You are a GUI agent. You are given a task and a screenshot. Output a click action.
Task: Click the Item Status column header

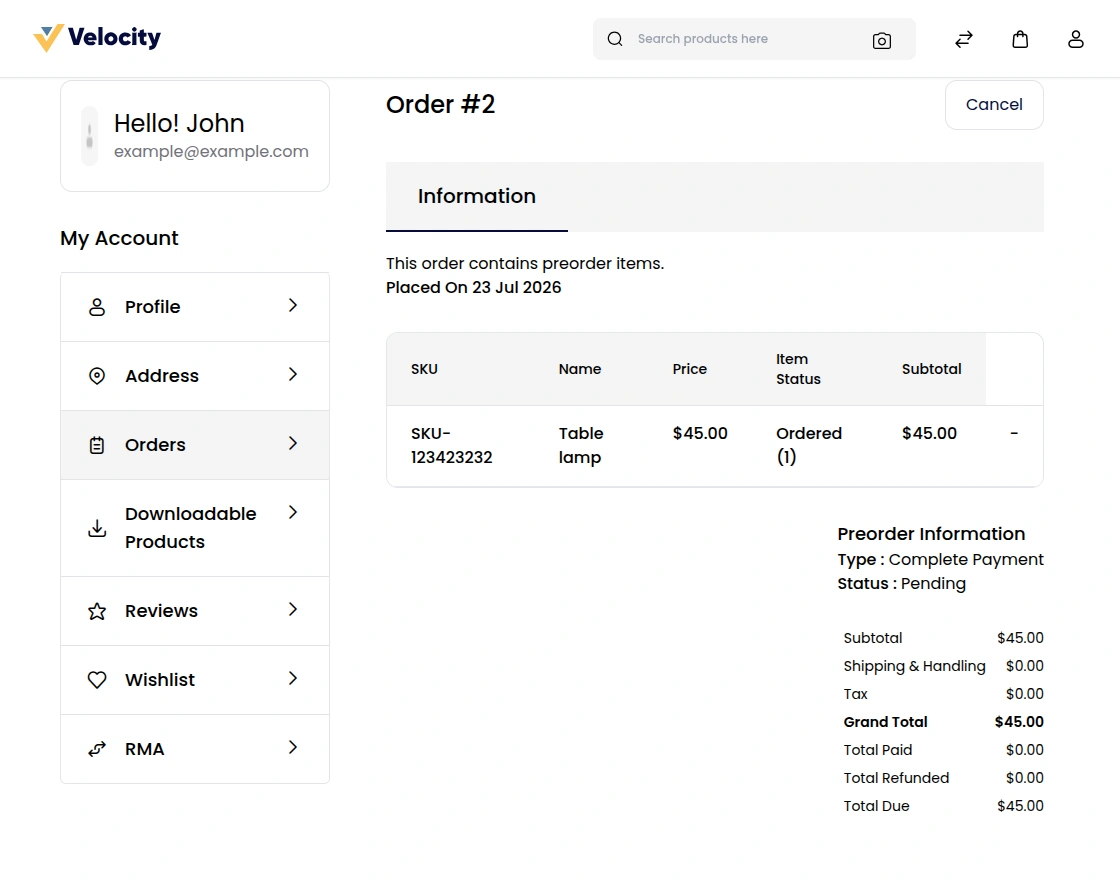point(799,369)
